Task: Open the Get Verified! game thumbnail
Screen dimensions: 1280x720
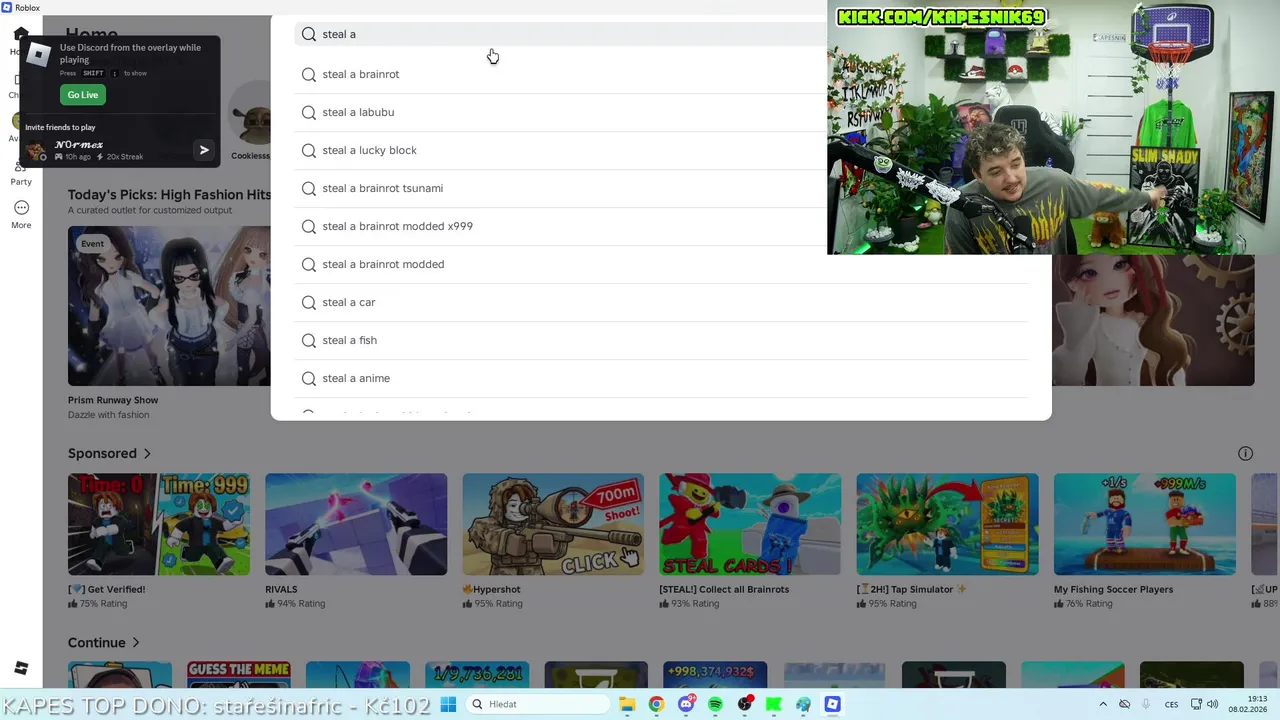Action: click(x=159, y=524)
